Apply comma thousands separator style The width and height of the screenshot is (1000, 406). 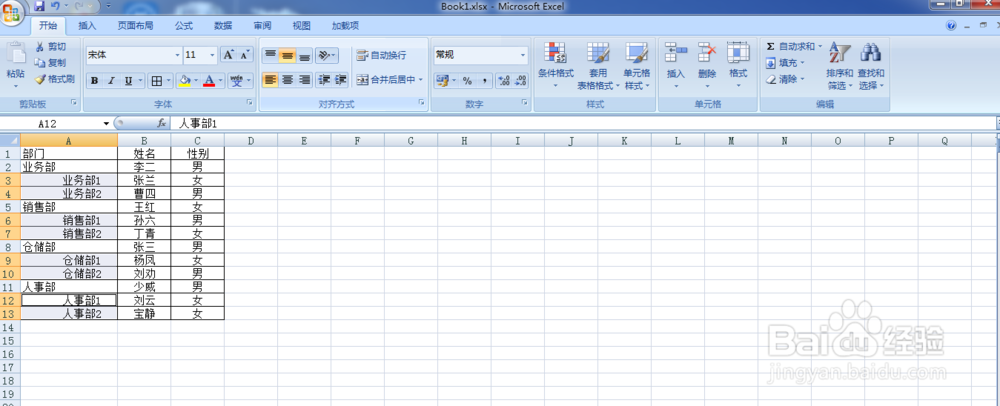[484, 80]
